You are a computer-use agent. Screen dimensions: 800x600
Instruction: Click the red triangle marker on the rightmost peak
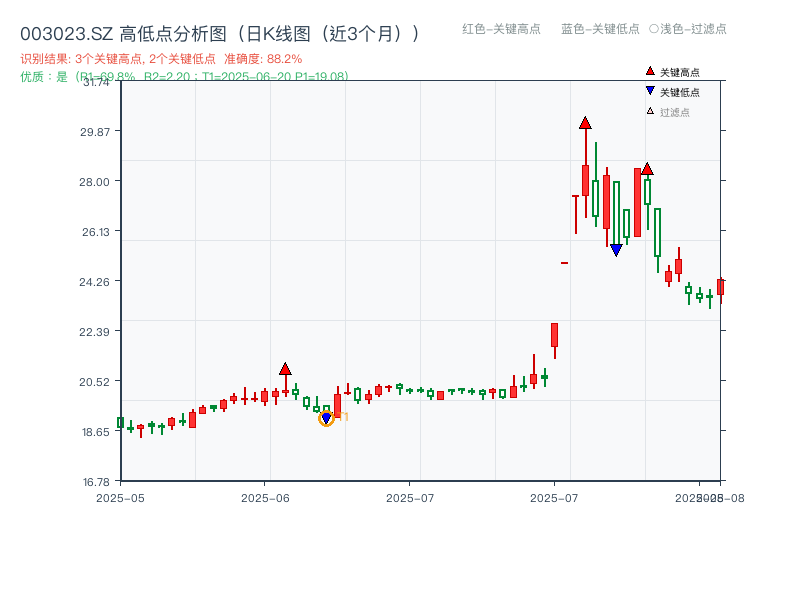(x=648, y=168)
